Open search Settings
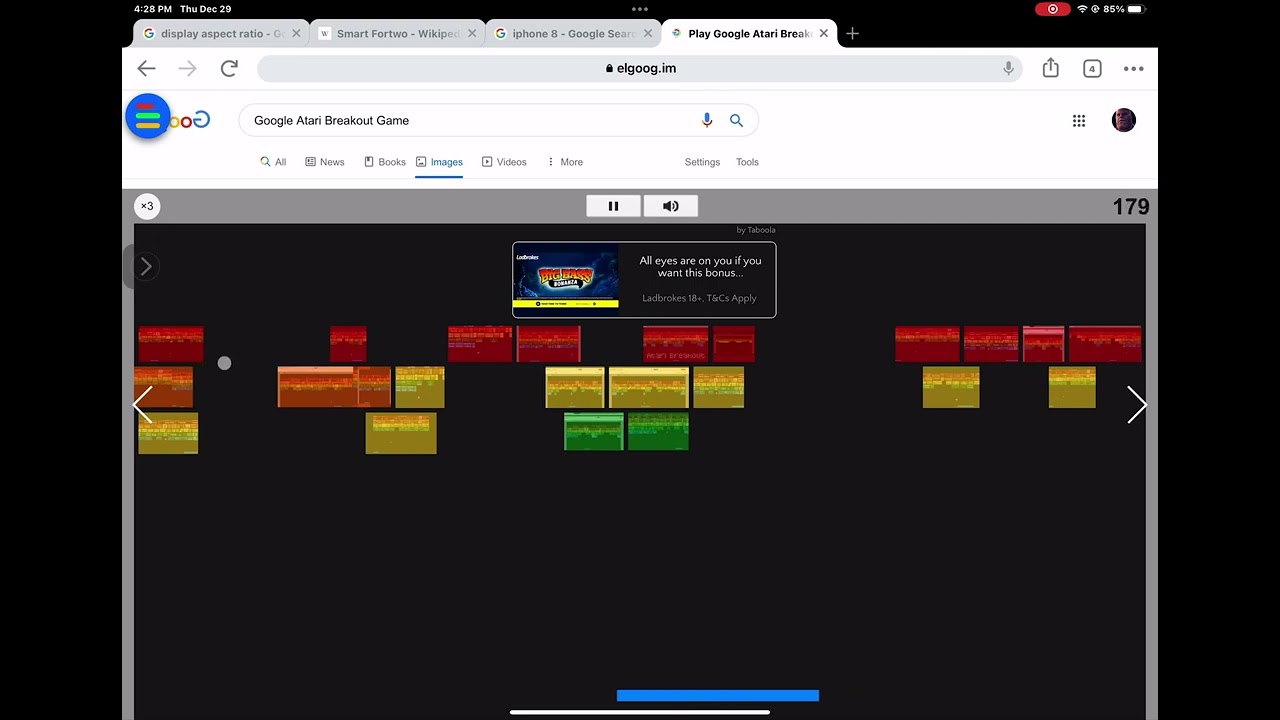Image resolution: width=1280 pixels, height=720 pixels. coord(702,162)
